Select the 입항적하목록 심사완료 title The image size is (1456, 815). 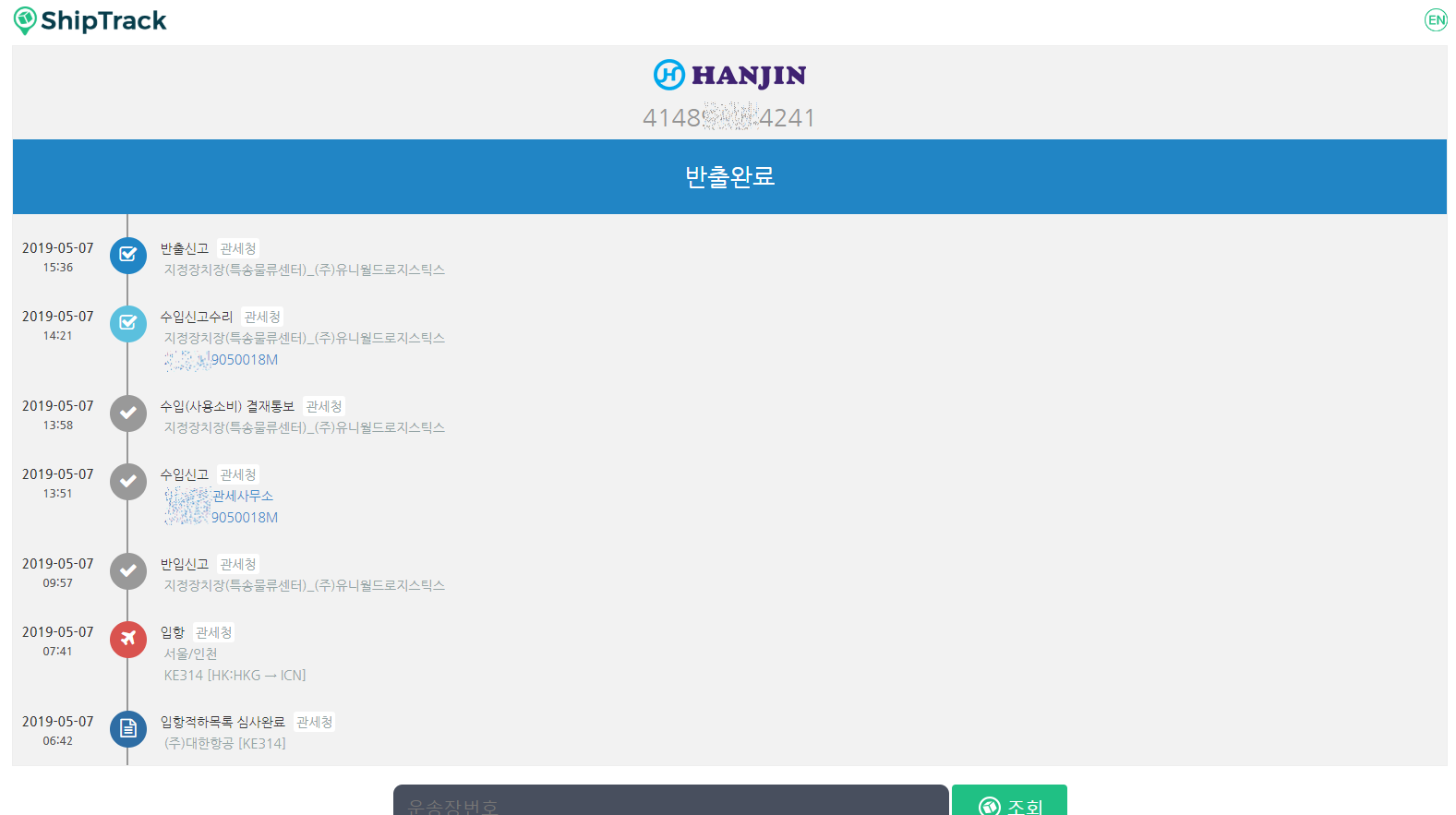223,722
